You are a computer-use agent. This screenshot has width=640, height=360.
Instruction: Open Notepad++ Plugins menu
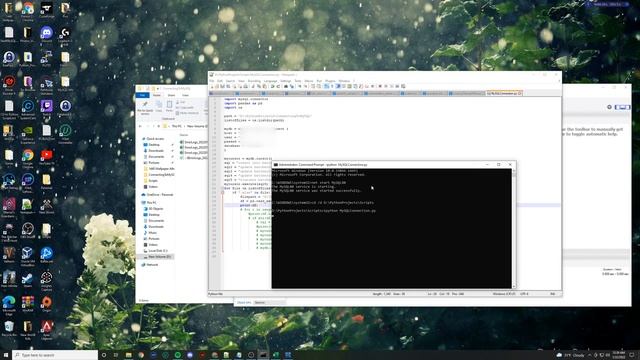(x=330, y=81)
